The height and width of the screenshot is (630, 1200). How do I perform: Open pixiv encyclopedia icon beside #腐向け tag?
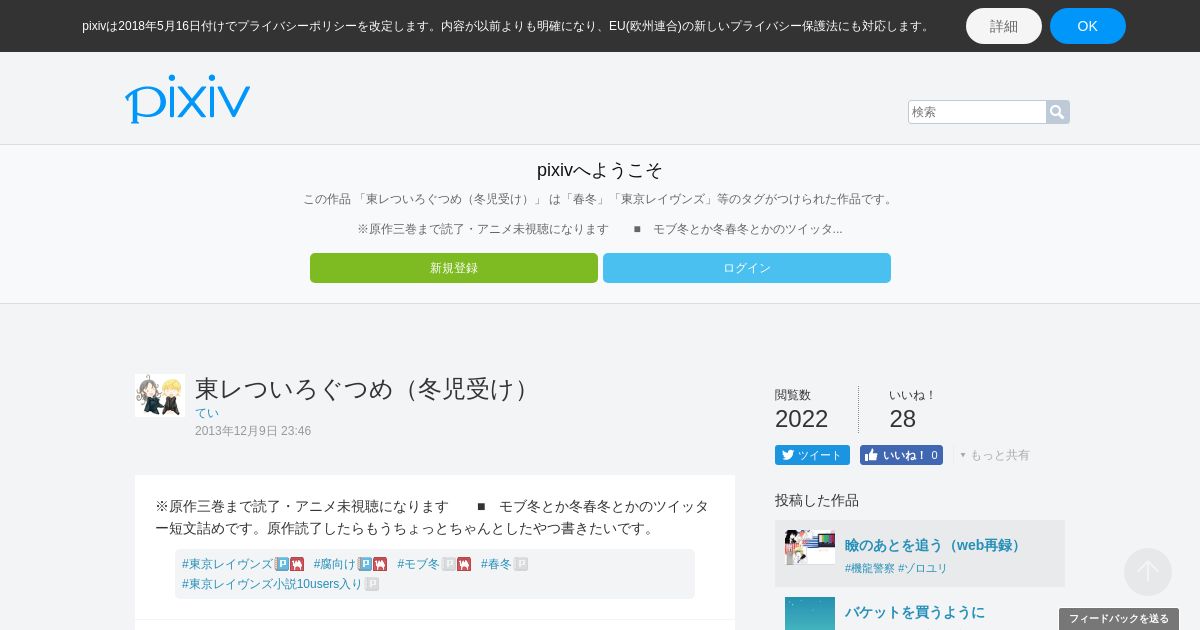(365, 564)
